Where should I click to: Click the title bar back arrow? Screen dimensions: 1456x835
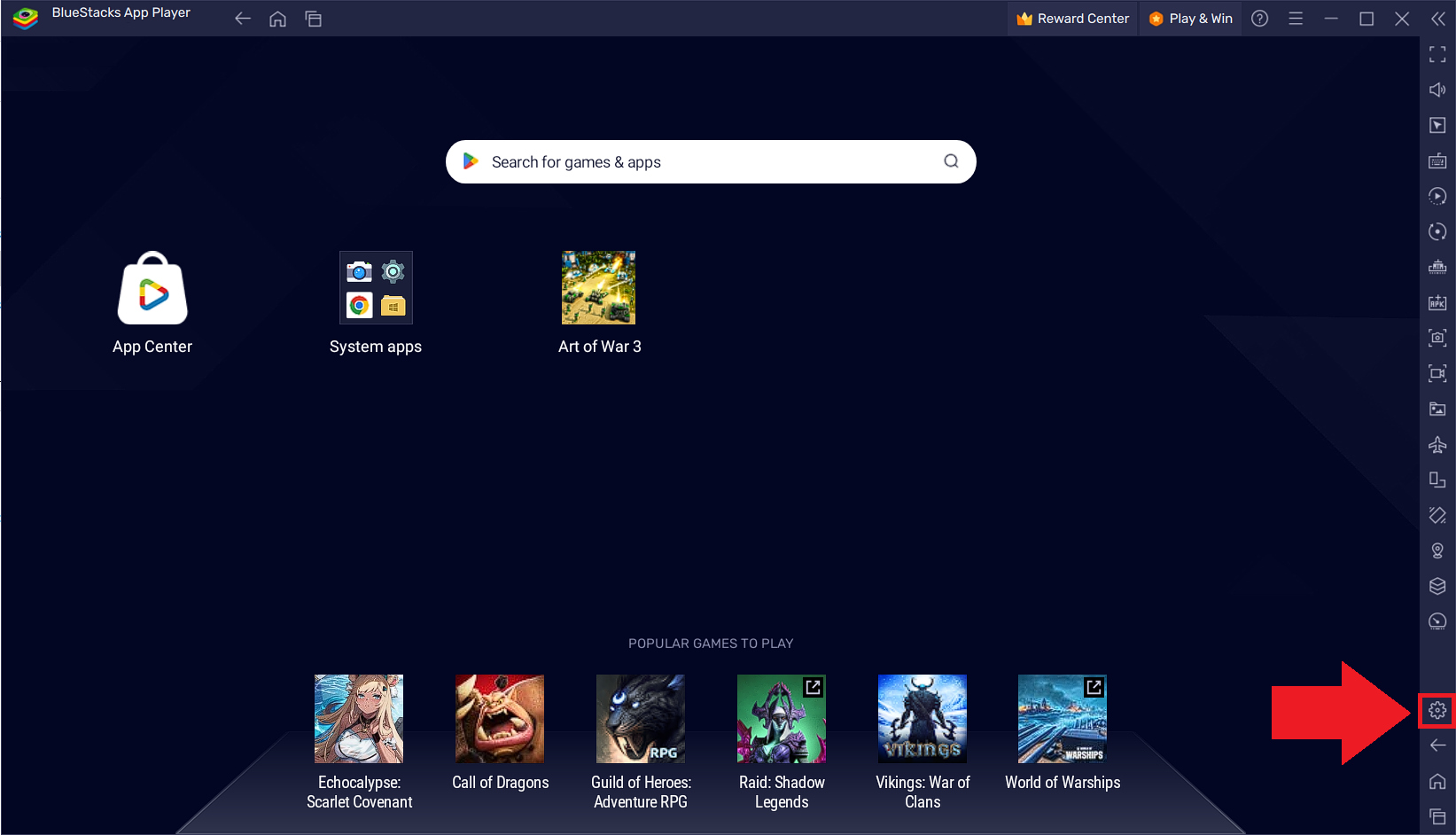(x=242, y=19)
